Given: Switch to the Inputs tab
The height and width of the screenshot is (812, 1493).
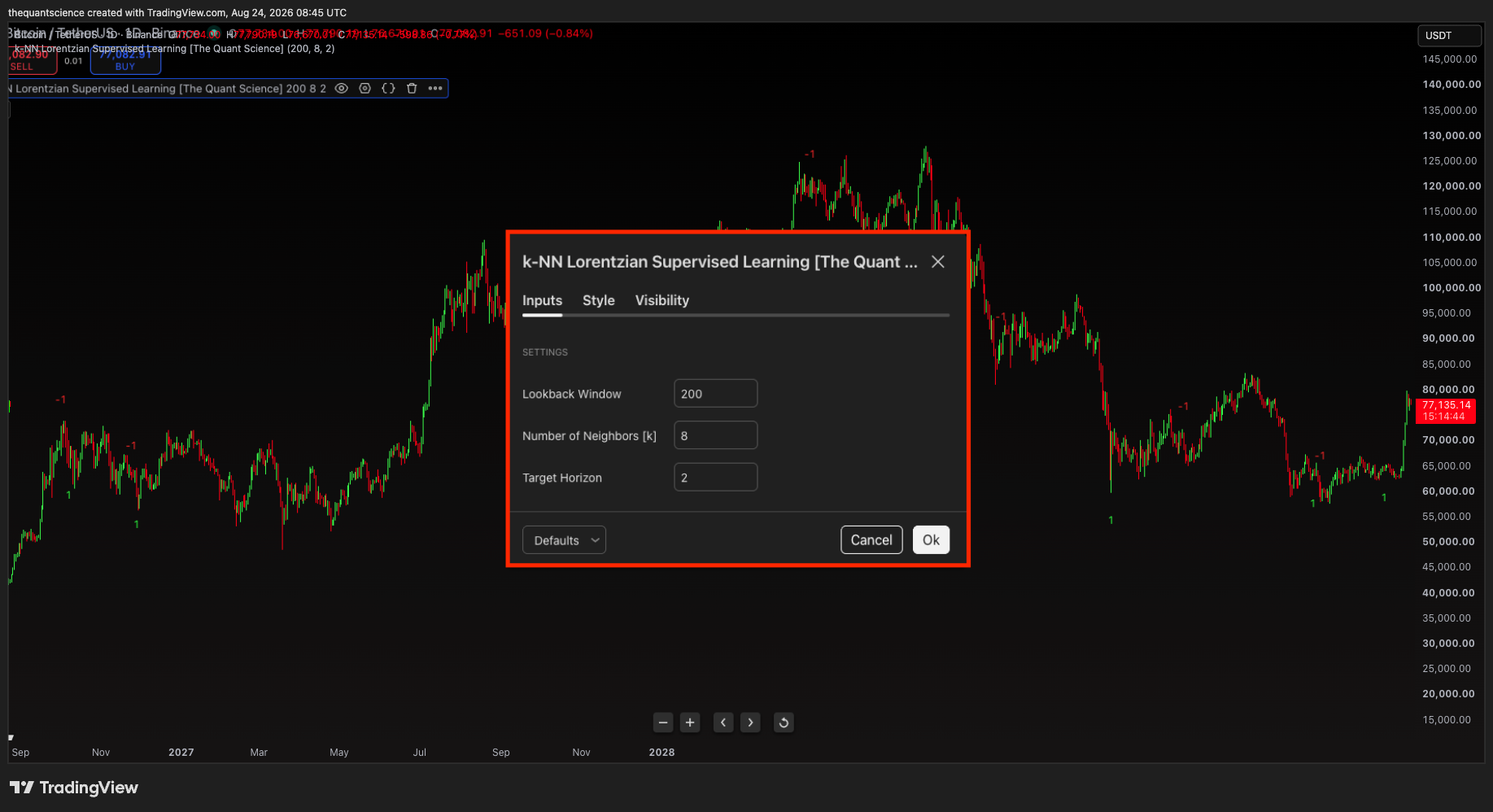Looking at the screenshot, I should pos(542,300).
